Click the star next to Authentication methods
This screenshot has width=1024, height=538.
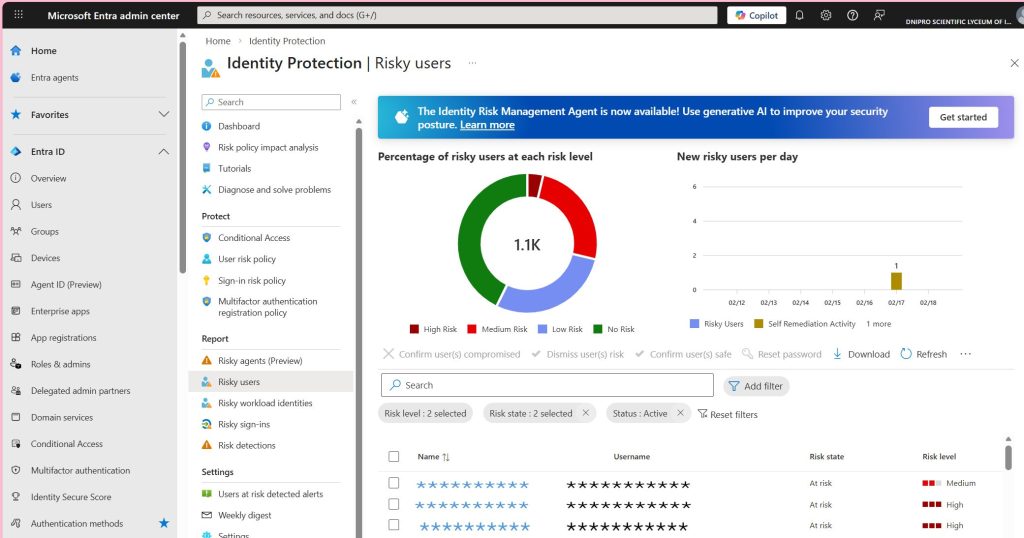pyautogui.click(x=164, y=523)
